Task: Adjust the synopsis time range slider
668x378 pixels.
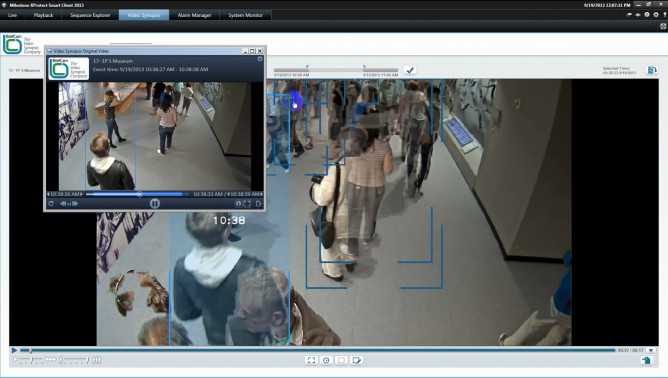Action: coord(336,69)
